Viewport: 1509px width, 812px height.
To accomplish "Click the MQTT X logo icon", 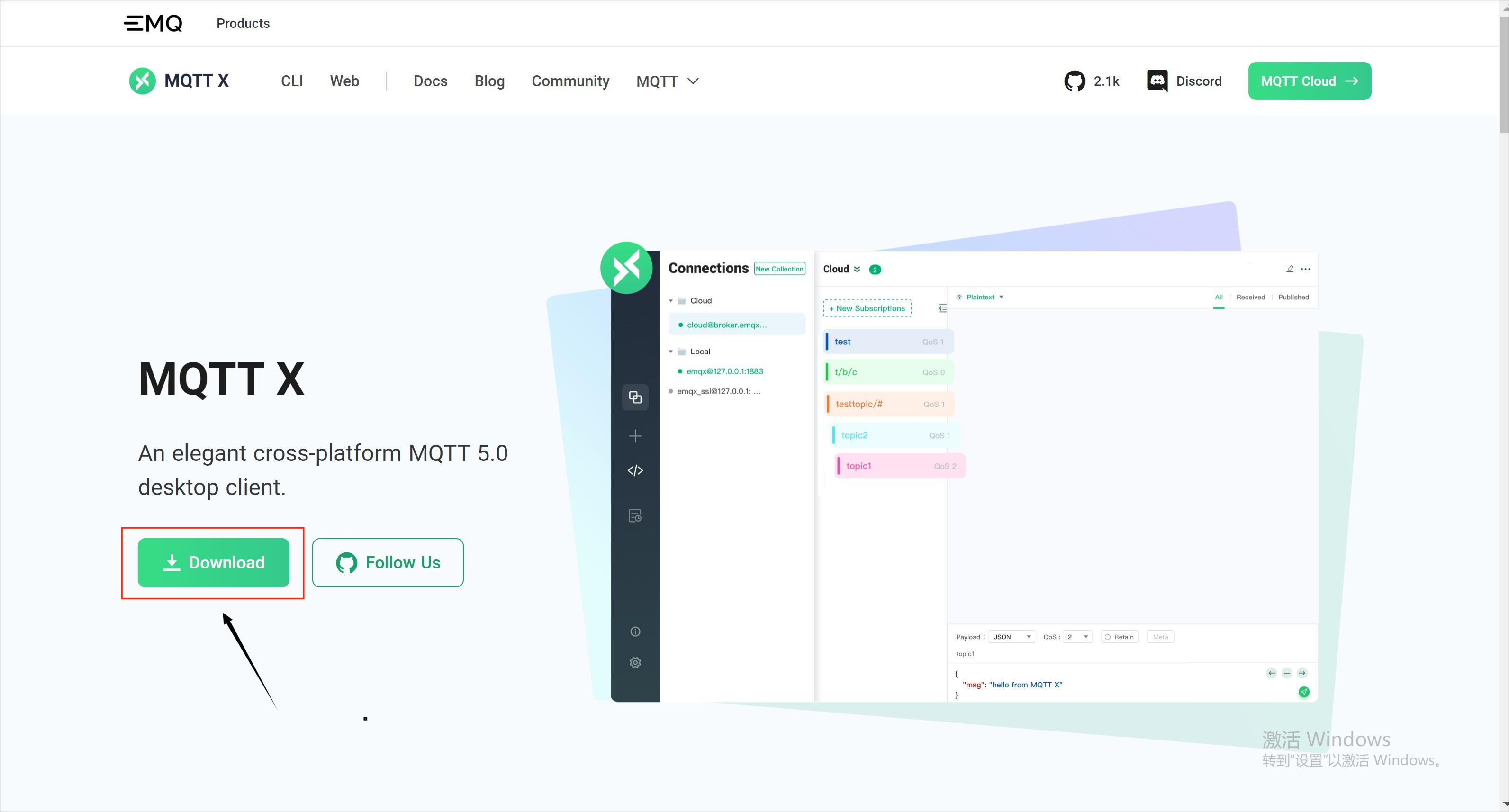I will (x=142, y=81).
